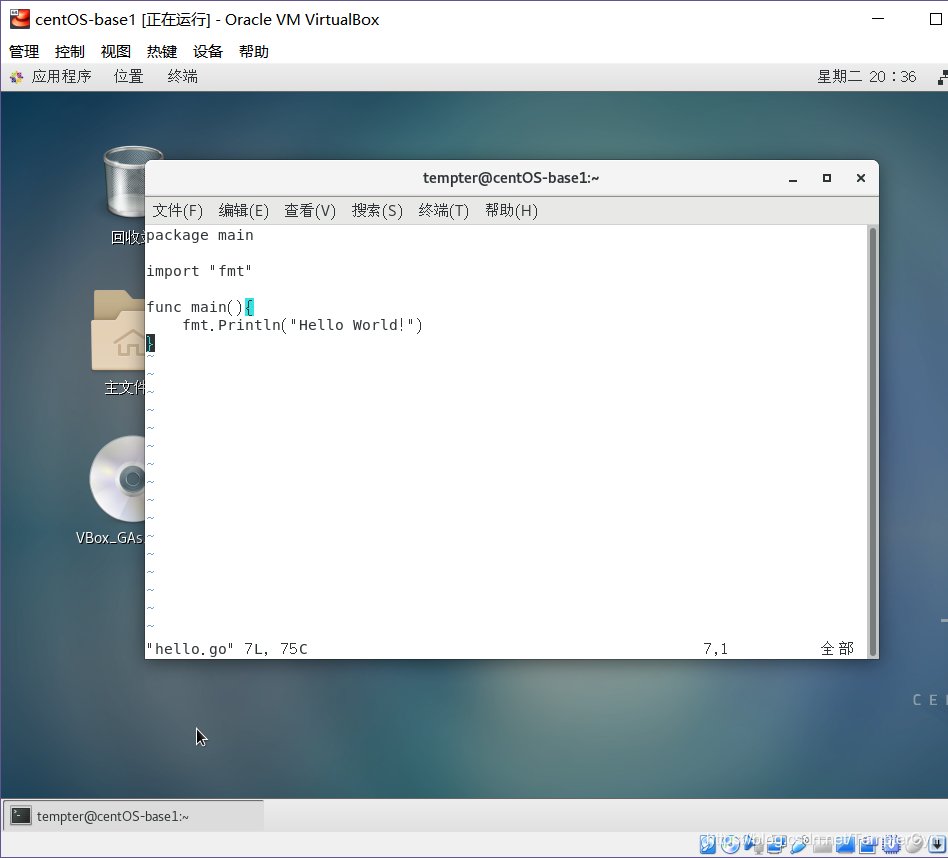Viewport: 948px width, 858px height.
Task: Click the "func main()" text
Action: tap(195, 307)
